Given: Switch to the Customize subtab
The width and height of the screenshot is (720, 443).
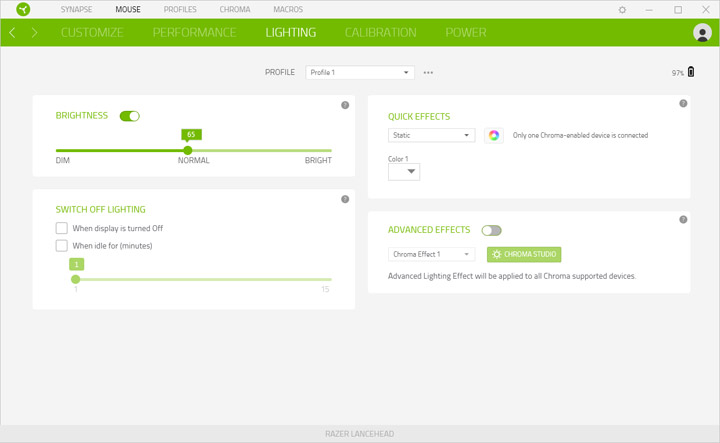Looking at the screenshot, I should tap(92, 33).
